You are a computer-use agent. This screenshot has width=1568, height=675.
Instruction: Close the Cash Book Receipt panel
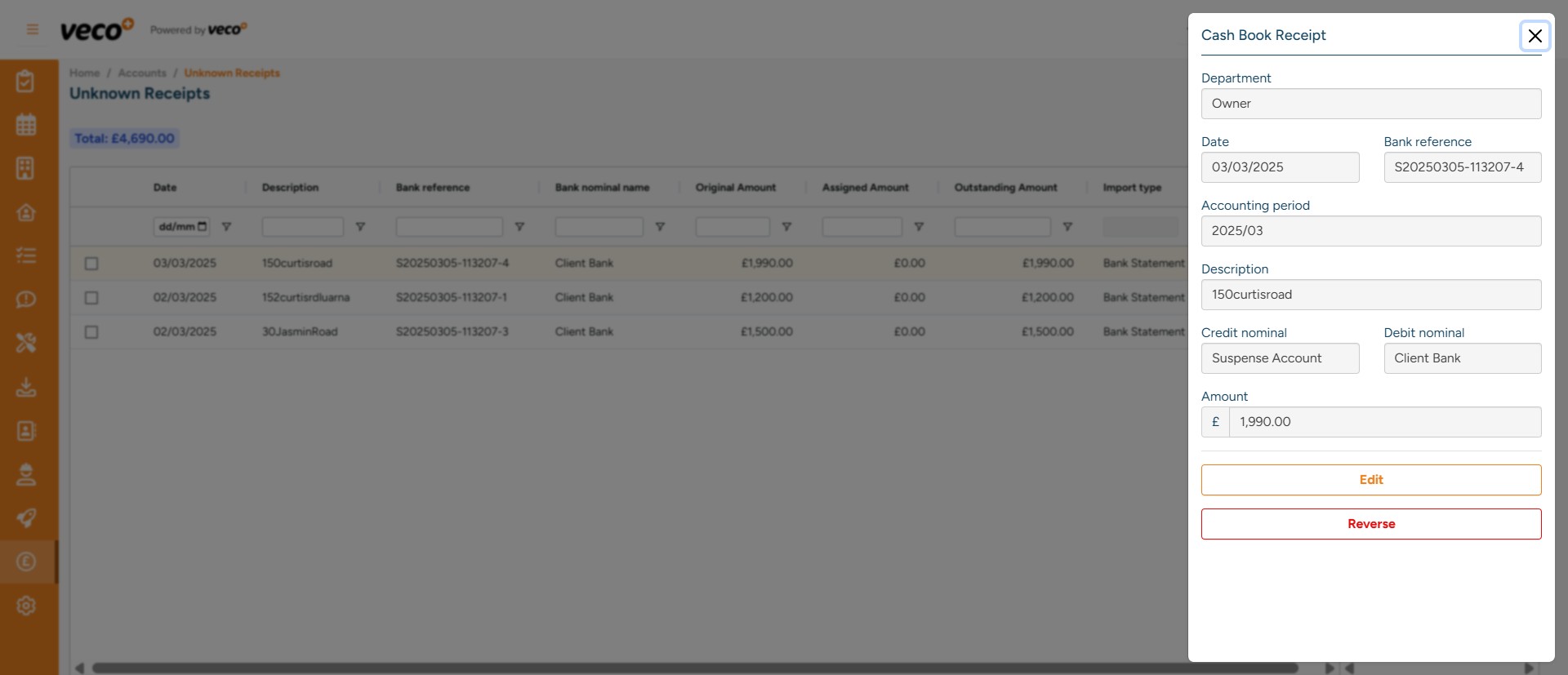click(1535, 36)
